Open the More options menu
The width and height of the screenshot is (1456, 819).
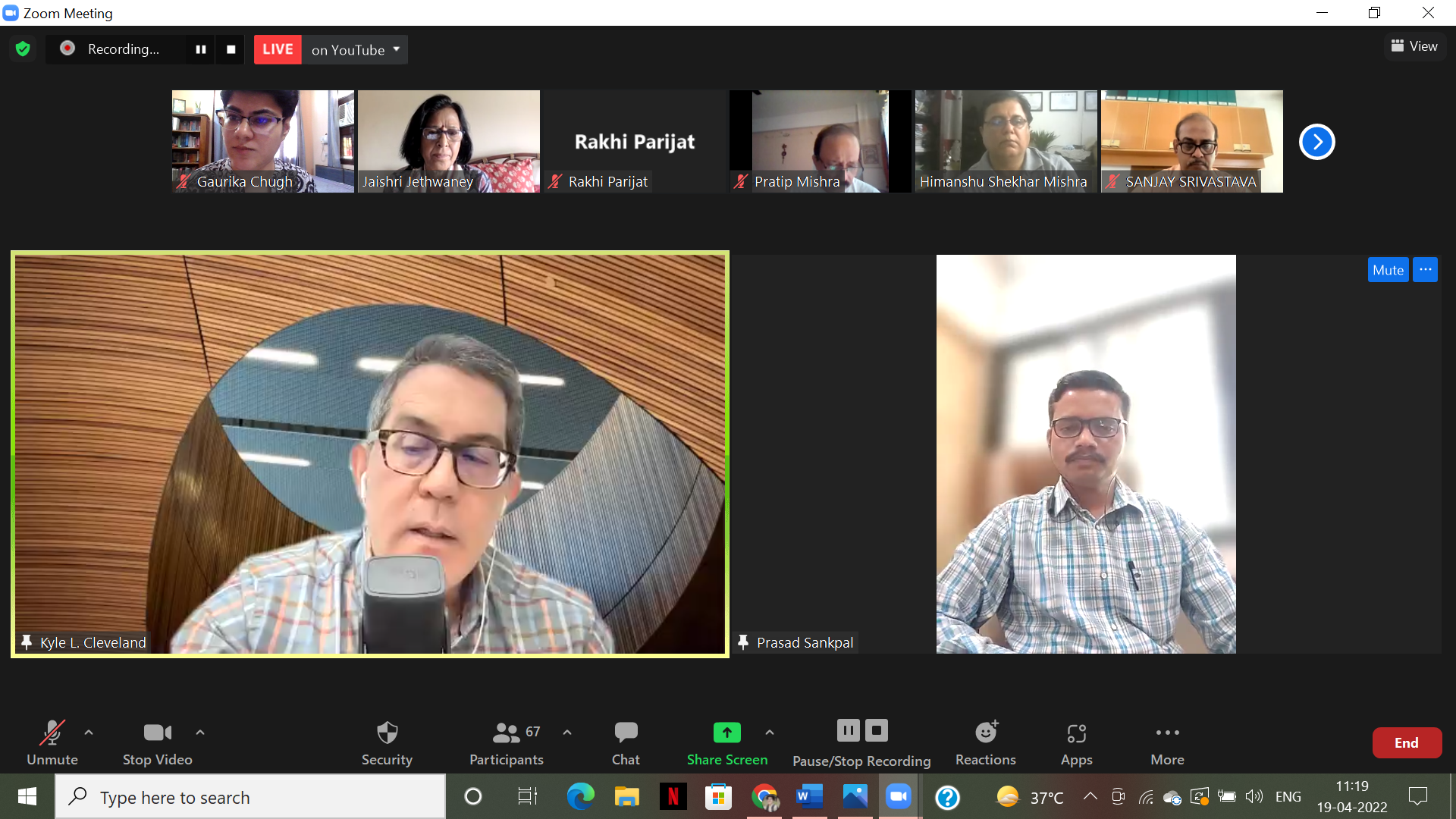1167,742
